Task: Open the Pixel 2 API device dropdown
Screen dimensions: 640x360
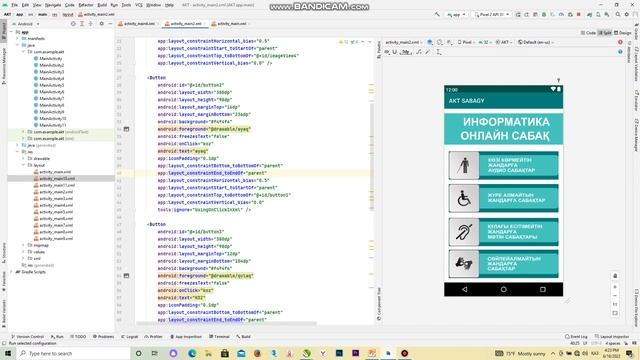Action: tap(492, 14)
